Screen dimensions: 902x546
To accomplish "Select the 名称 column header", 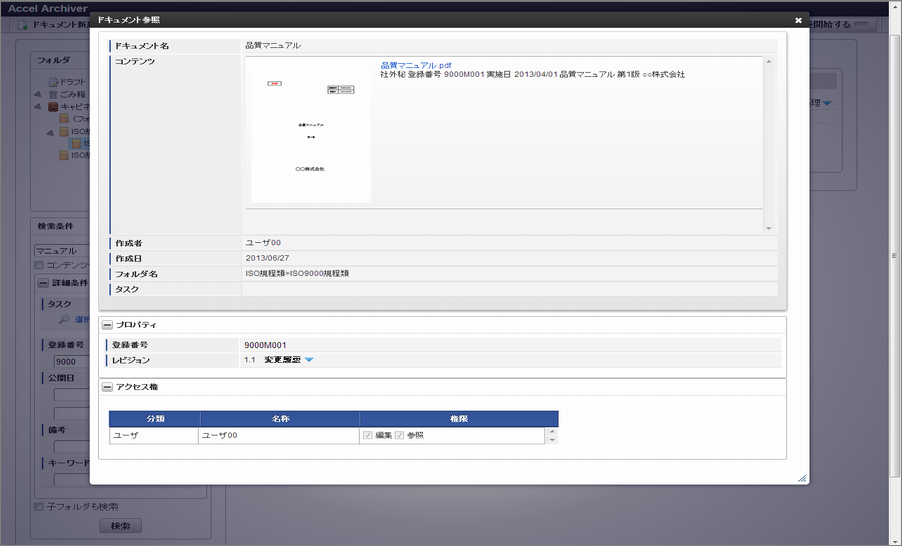I will click(280, 419).
